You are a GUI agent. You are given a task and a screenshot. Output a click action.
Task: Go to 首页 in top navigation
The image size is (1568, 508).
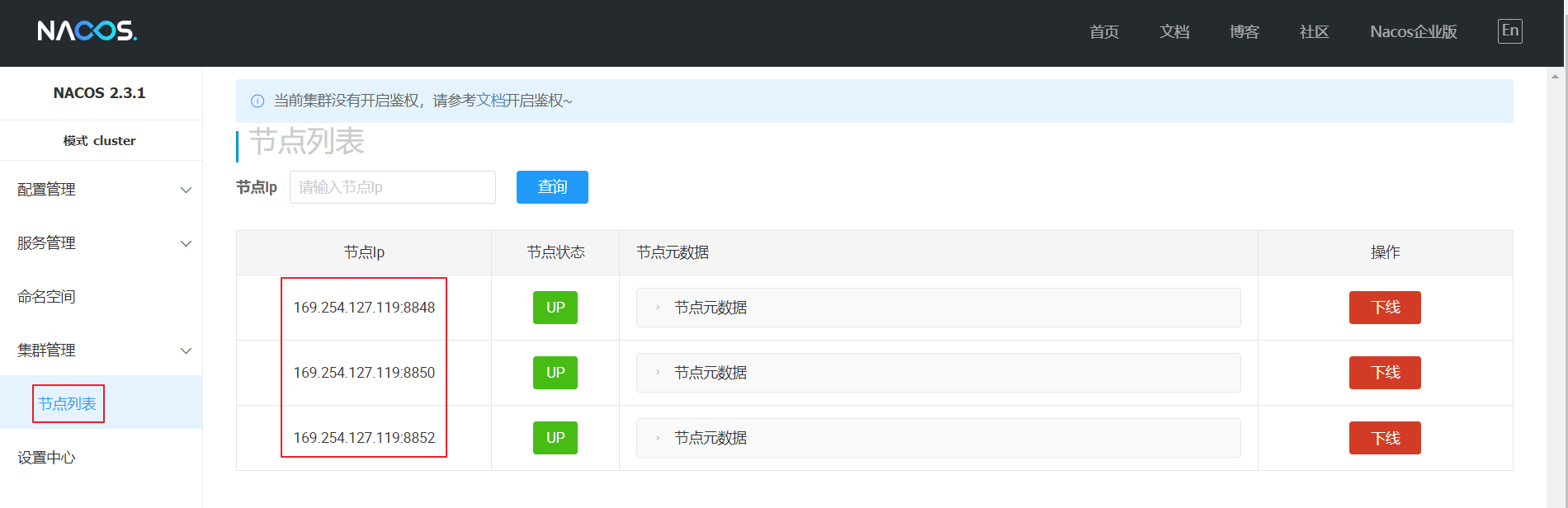(1103, 32)
